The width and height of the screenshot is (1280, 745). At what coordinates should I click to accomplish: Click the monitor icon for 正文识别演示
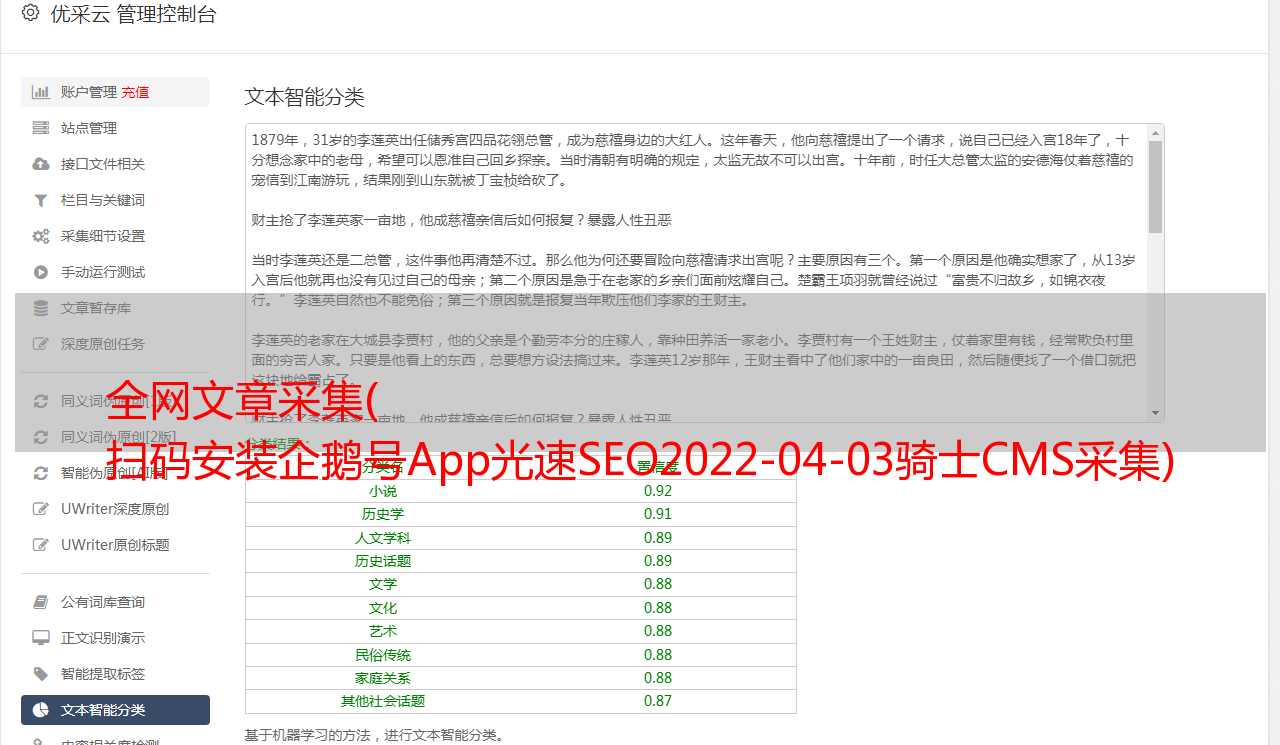pos(41,638)
